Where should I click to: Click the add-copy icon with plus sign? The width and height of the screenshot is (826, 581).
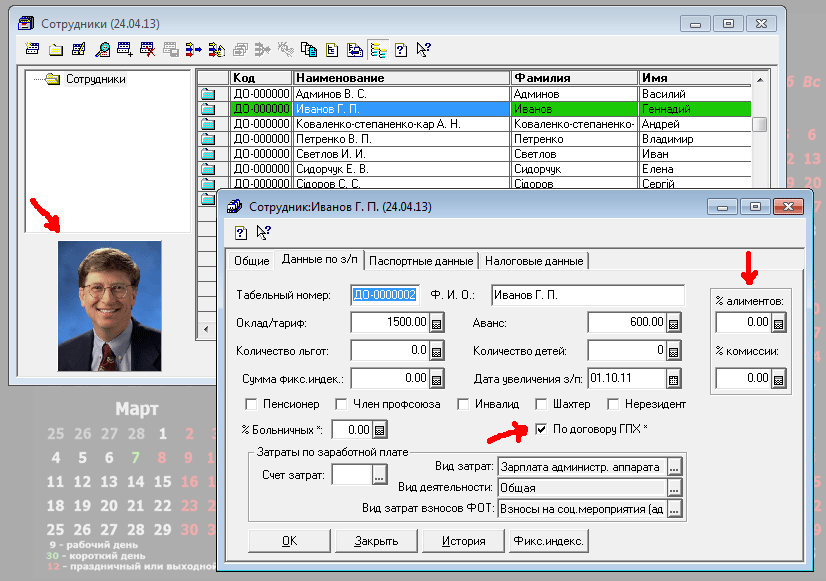pos(125,50)
